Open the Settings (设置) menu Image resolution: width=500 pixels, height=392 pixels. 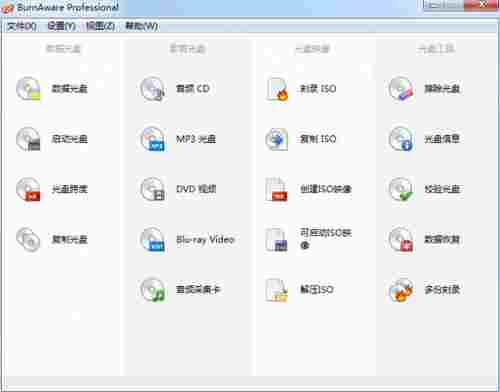pyautogui.click(x=61, y=26)
